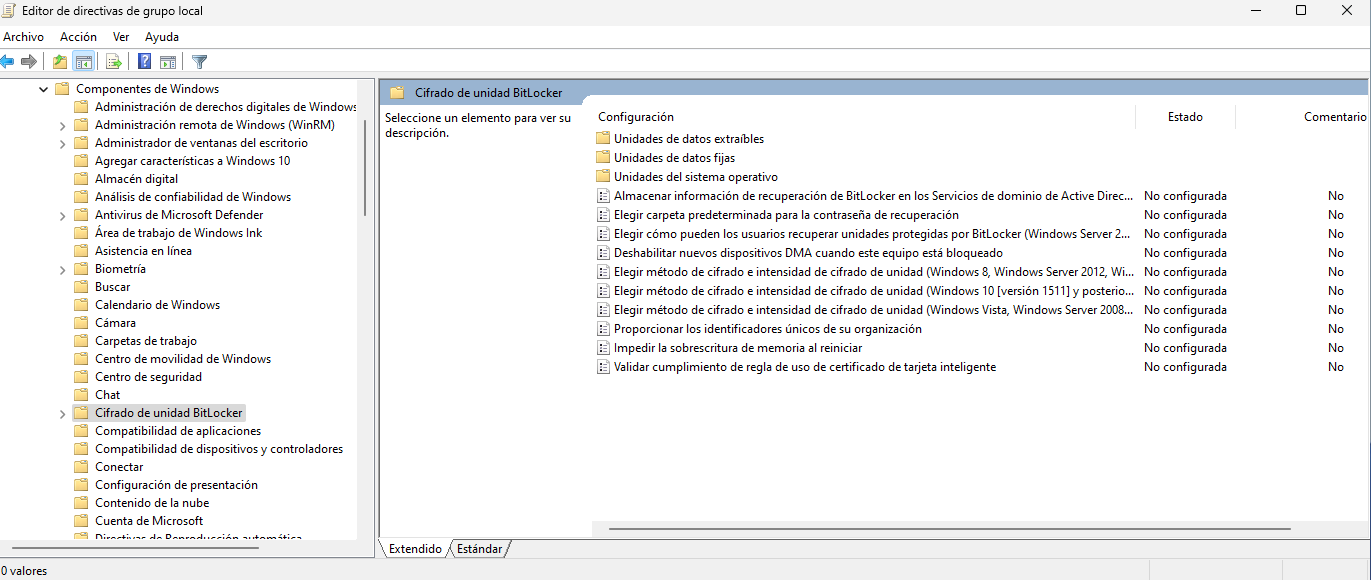Click the Forward arrow in toolbar

(x=29, y=62)
